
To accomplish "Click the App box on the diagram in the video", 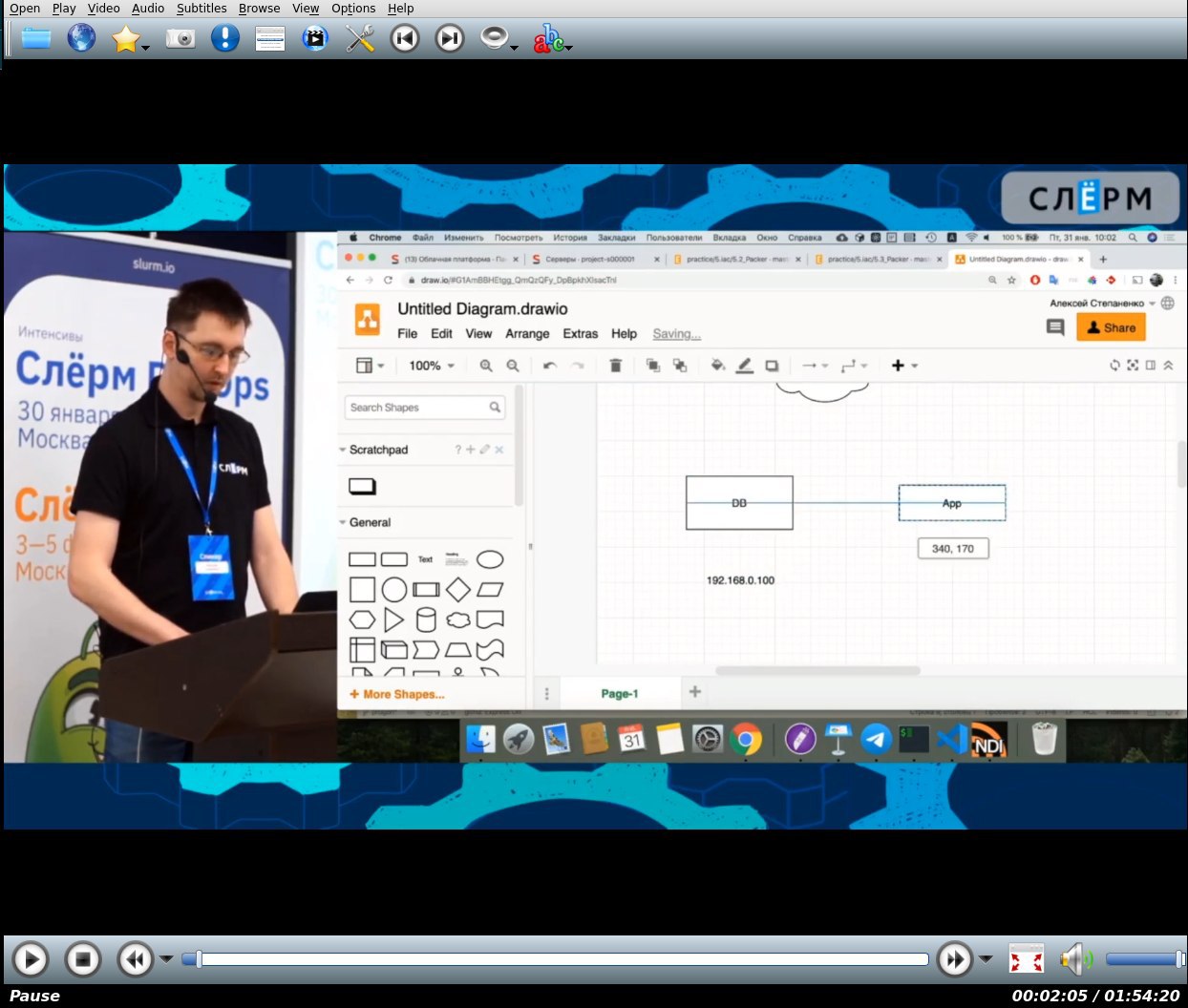I will point(952,503).
